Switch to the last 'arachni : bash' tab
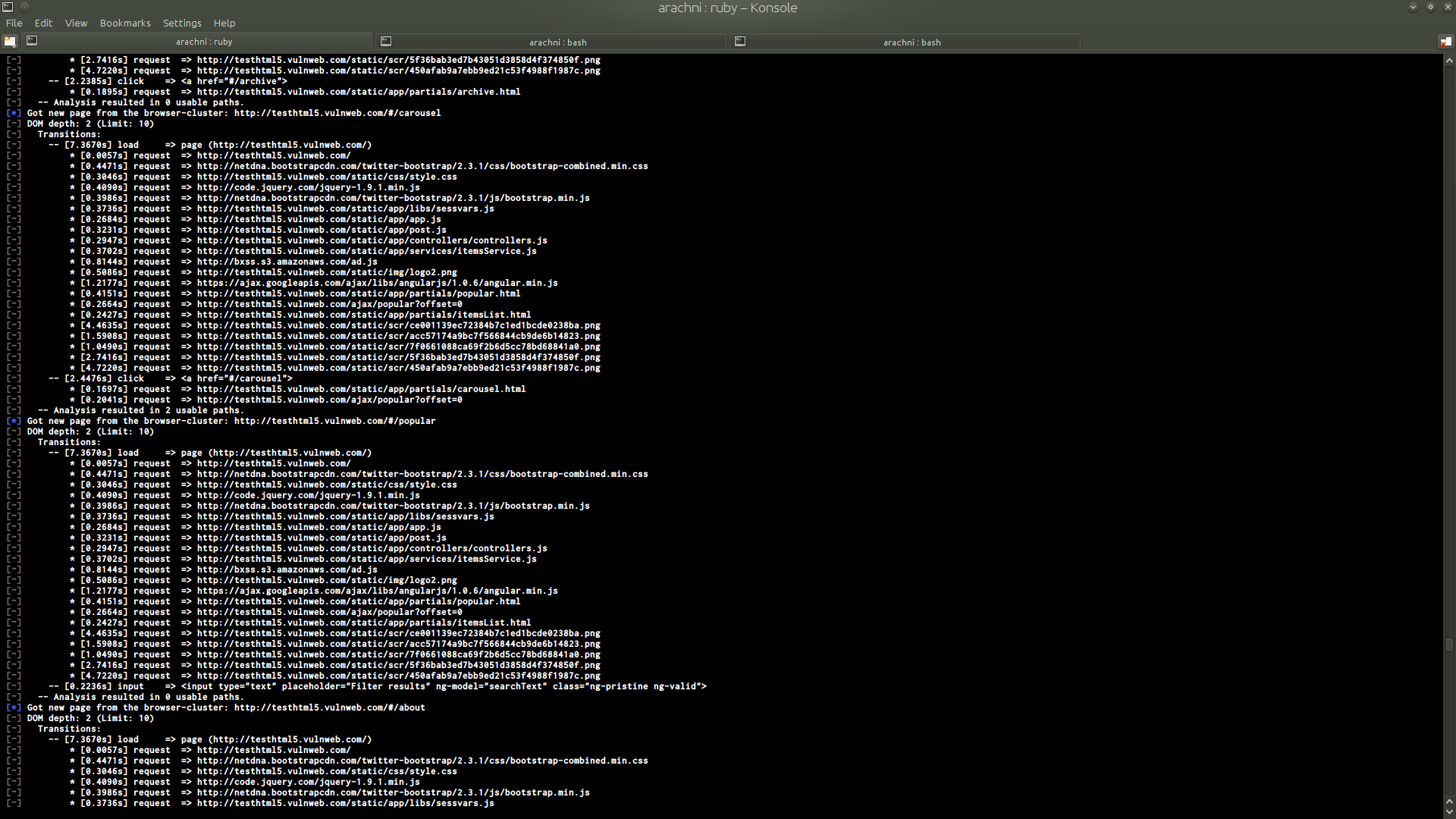Image resolution: width=1456 pixels, height=819 pixels. (x=905, y=42)
